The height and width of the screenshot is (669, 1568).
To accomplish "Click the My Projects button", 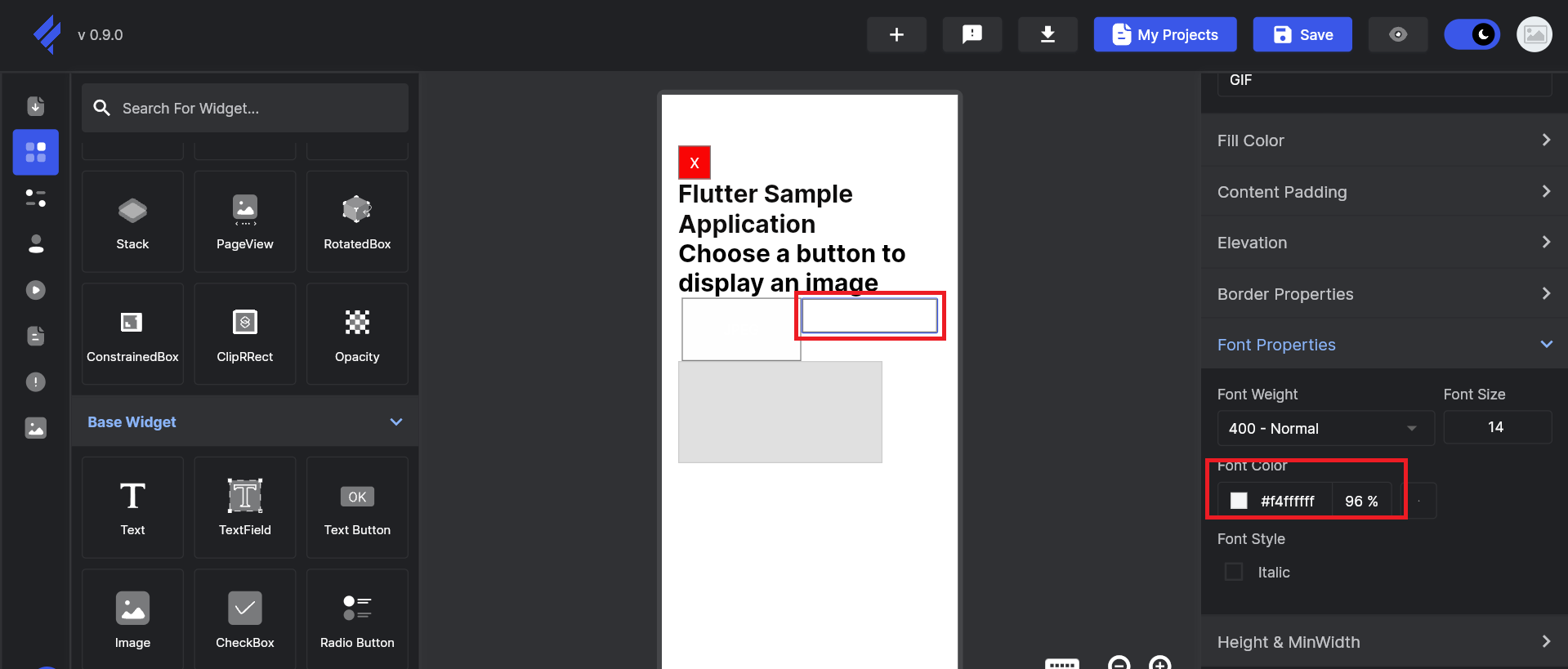I will [1164, 34].
